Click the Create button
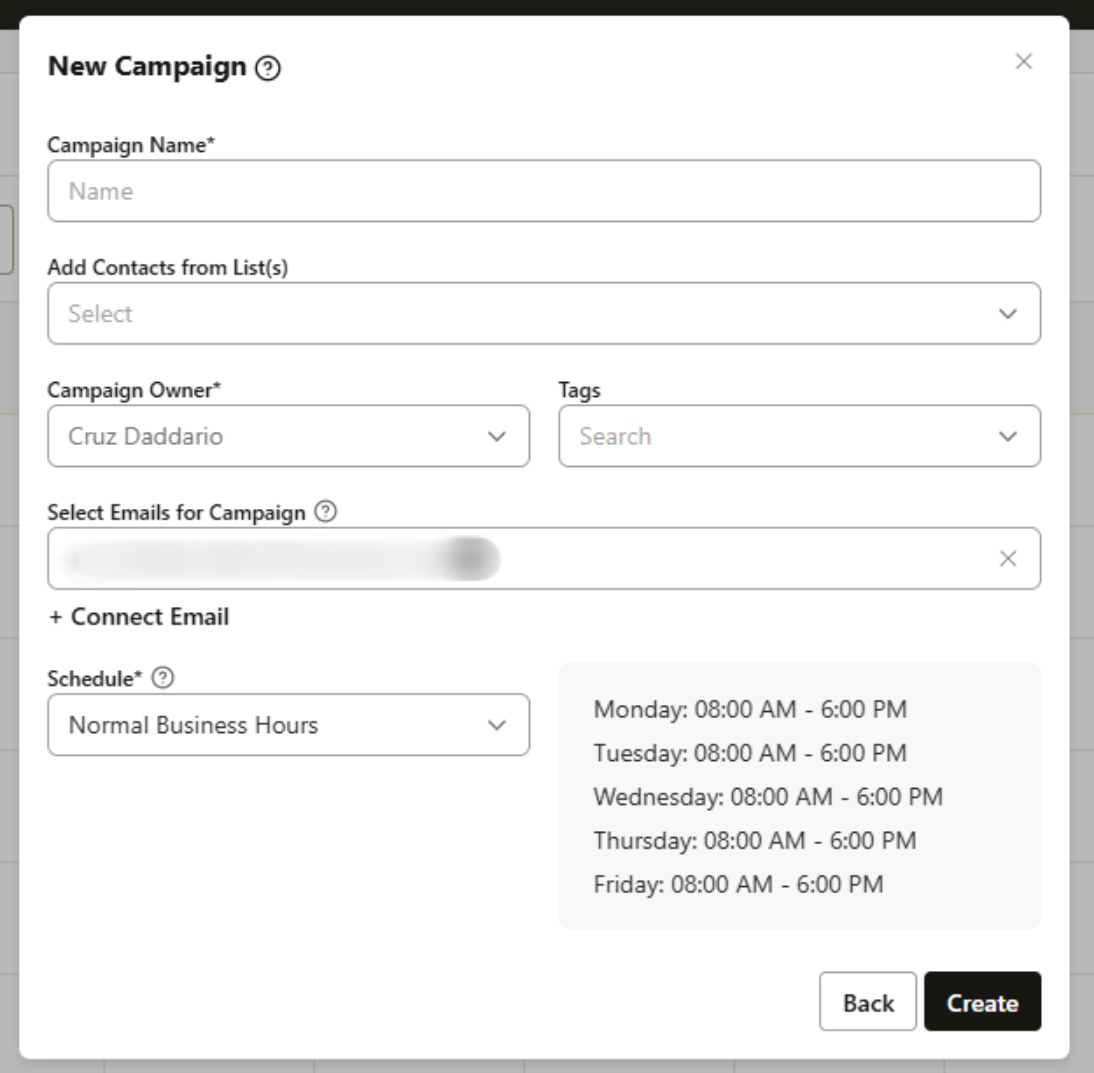 pos(984,1001)
